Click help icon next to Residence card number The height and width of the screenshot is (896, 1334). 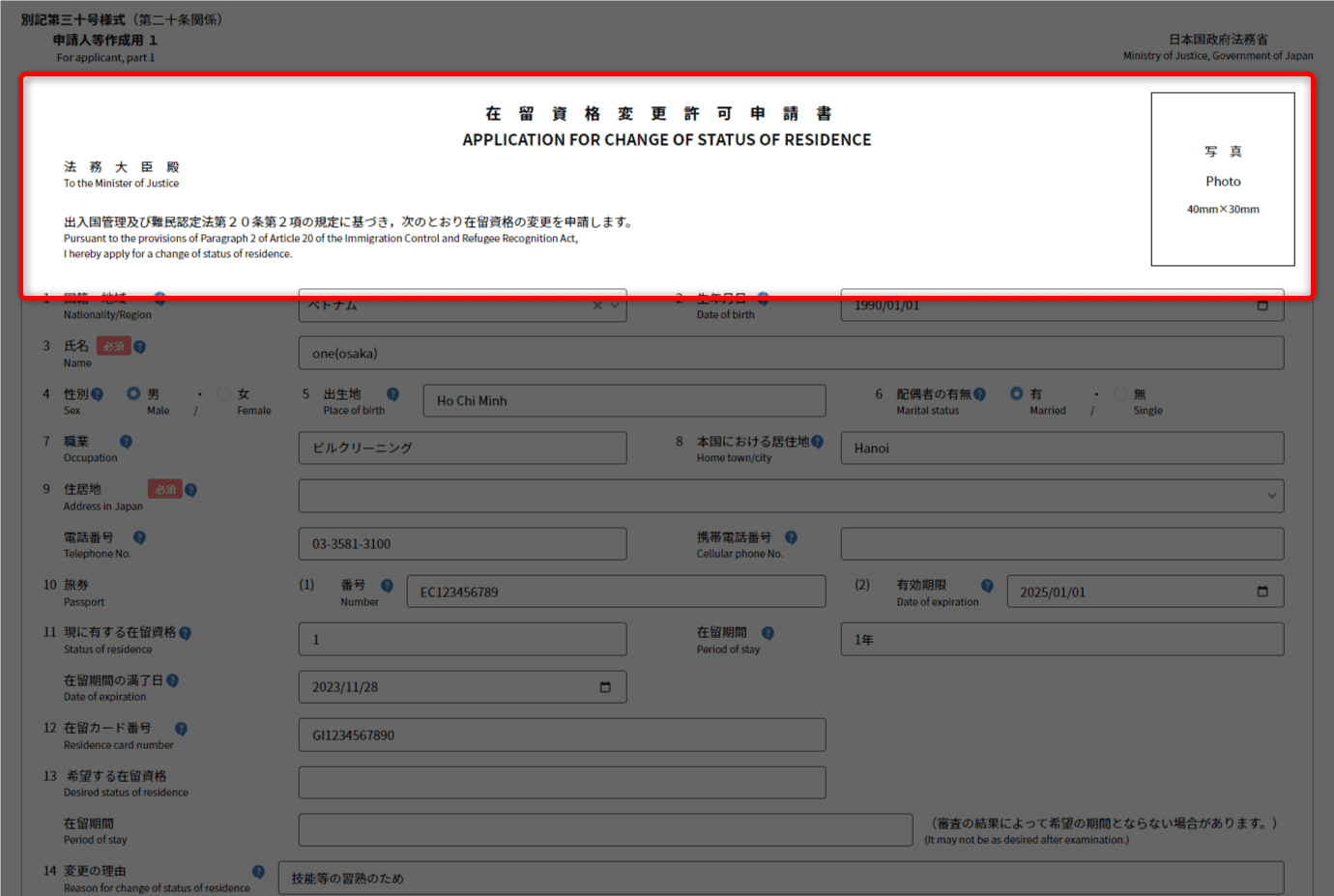181,729
